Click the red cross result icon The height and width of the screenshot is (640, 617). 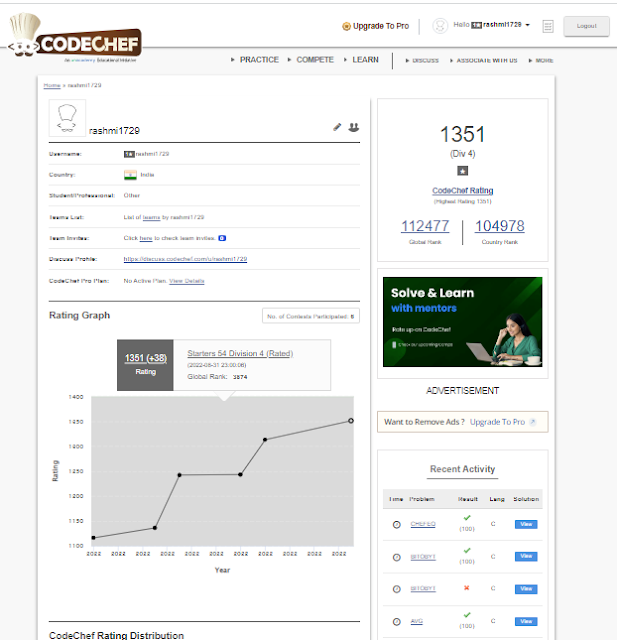click(x=466, y=588)
